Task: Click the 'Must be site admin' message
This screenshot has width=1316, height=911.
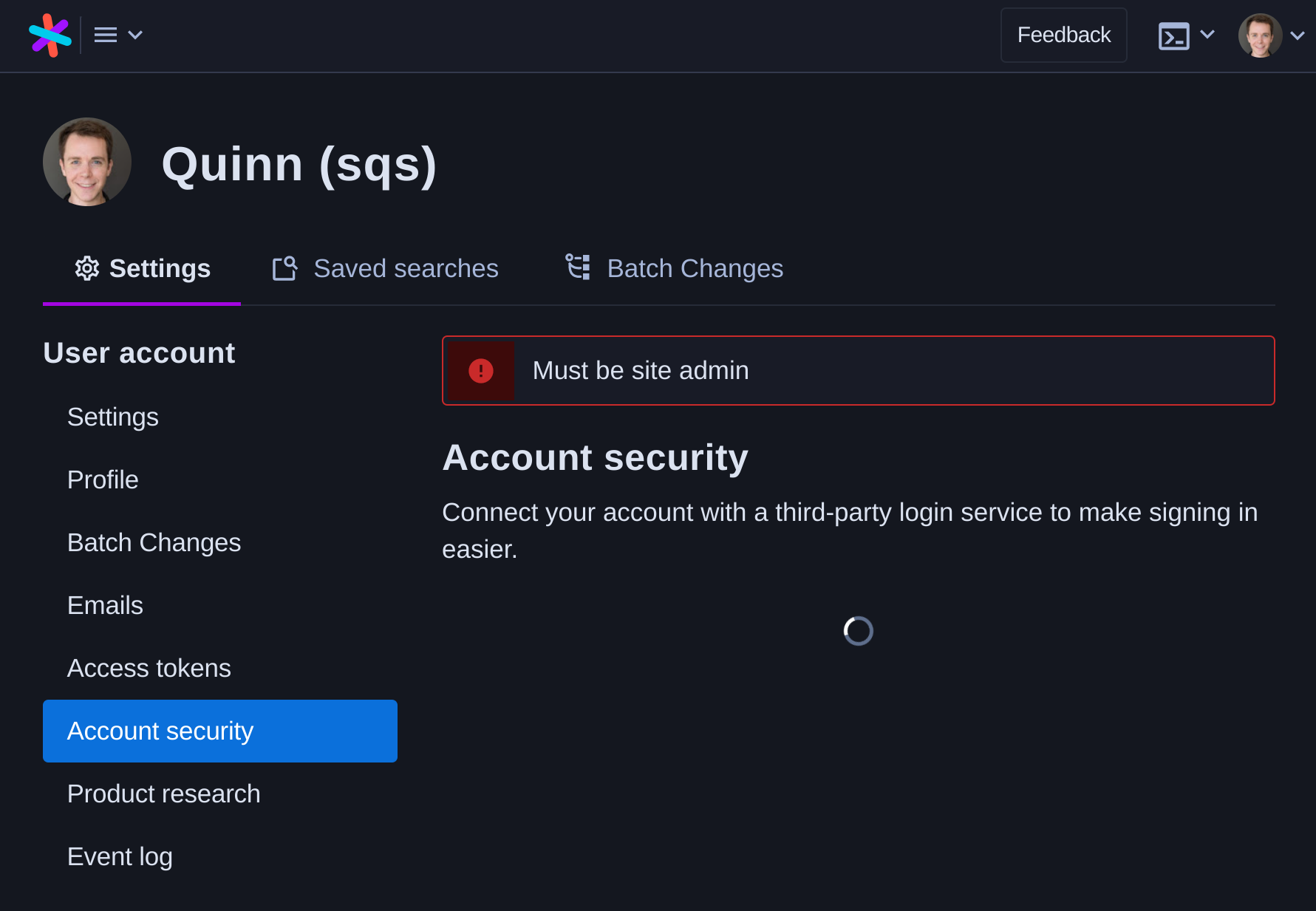Action: point(641,370)
